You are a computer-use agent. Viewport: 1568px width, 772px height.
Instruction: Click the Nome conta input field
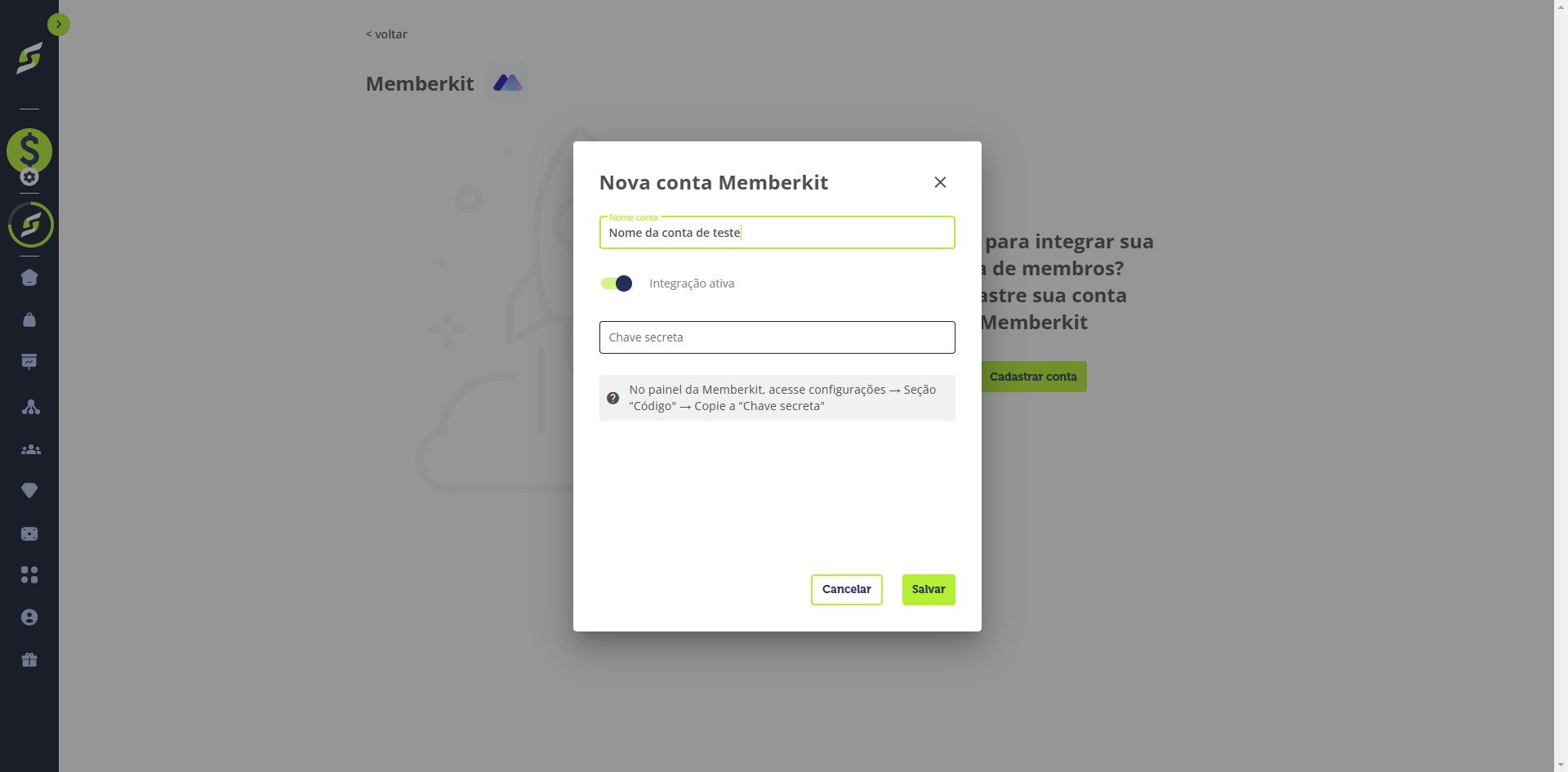point(777,233)
